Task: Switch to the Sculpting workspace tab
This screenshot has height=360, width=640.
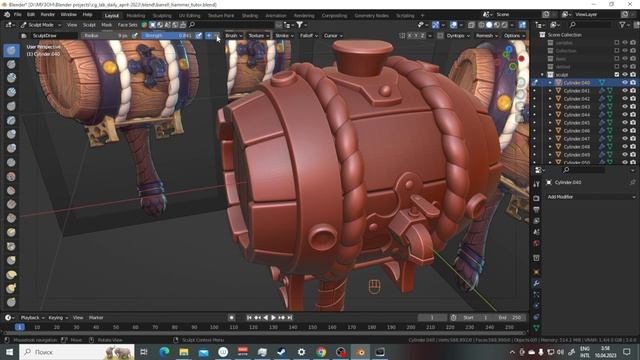Action: (x=162, y=16)
